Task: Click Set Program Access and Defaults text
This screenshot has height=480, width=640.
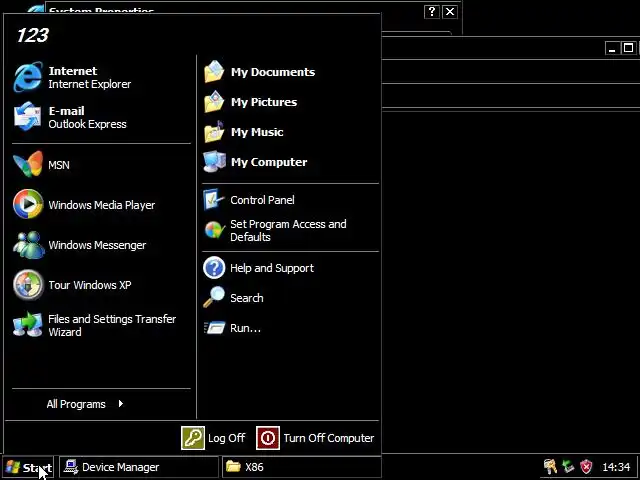Action: point(288,231)
